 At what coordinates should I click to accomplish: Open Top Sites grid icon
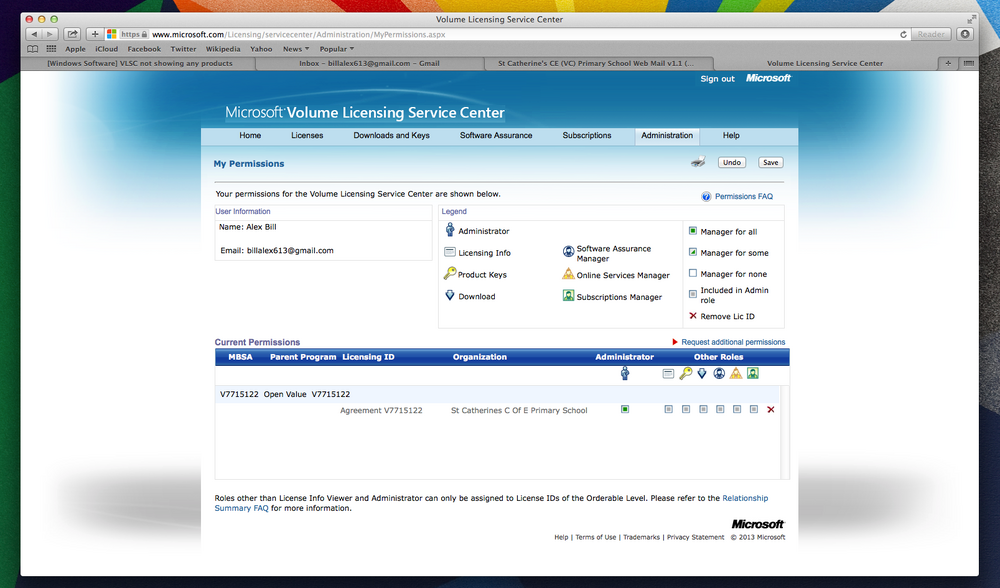point(51,49)
